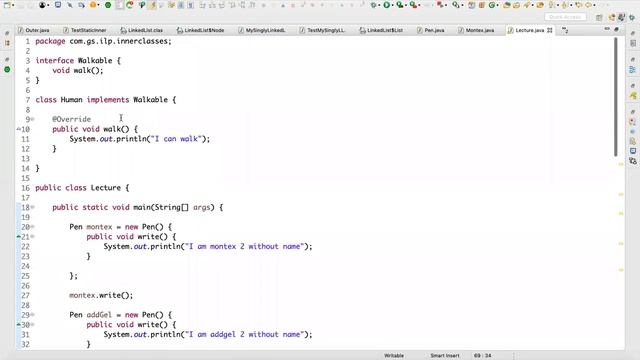Click the montex.write() call on line 27
The height and width of the screenshot is (360, 640).
coord(101,295)
